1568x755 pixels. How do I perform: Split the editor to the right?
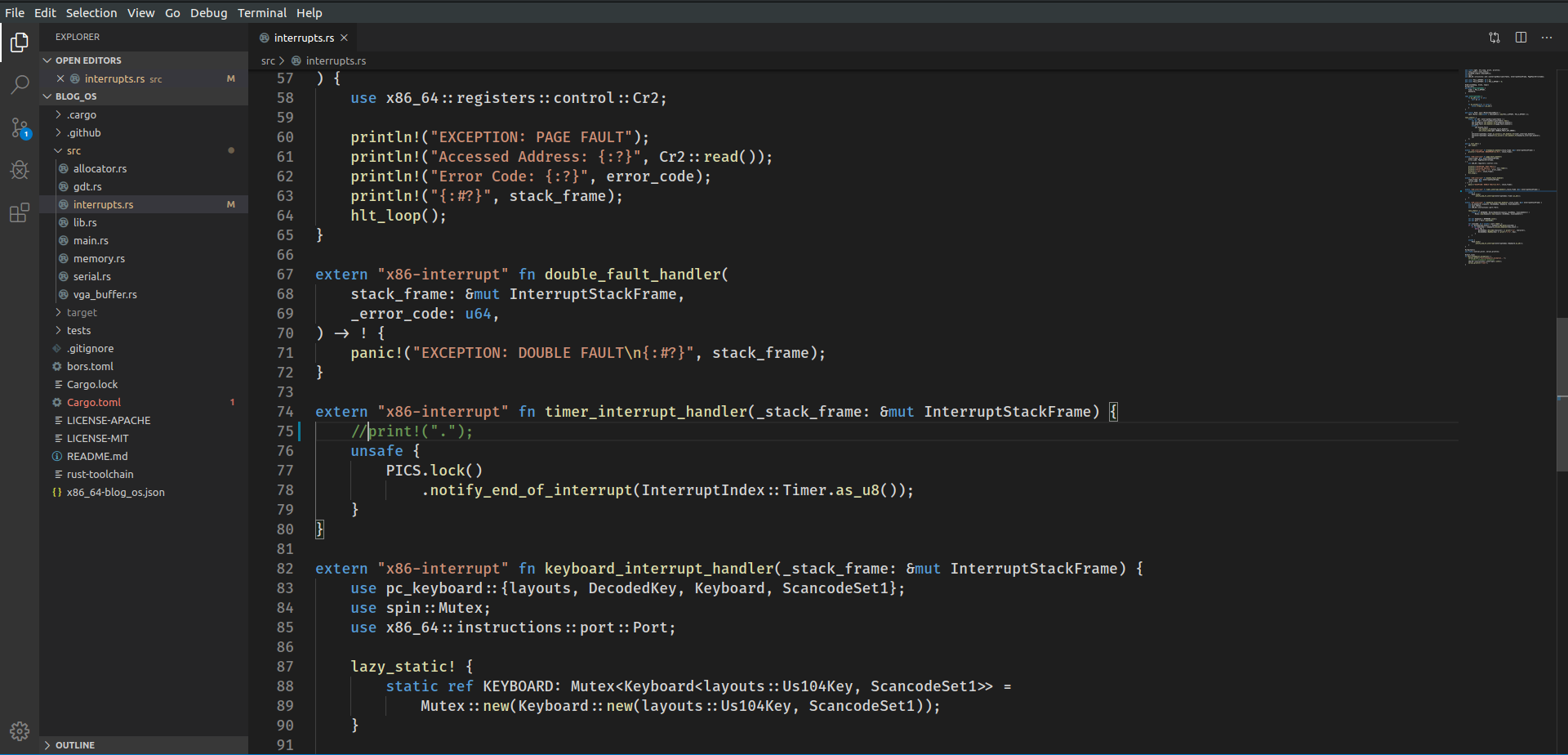[1521, 38]
